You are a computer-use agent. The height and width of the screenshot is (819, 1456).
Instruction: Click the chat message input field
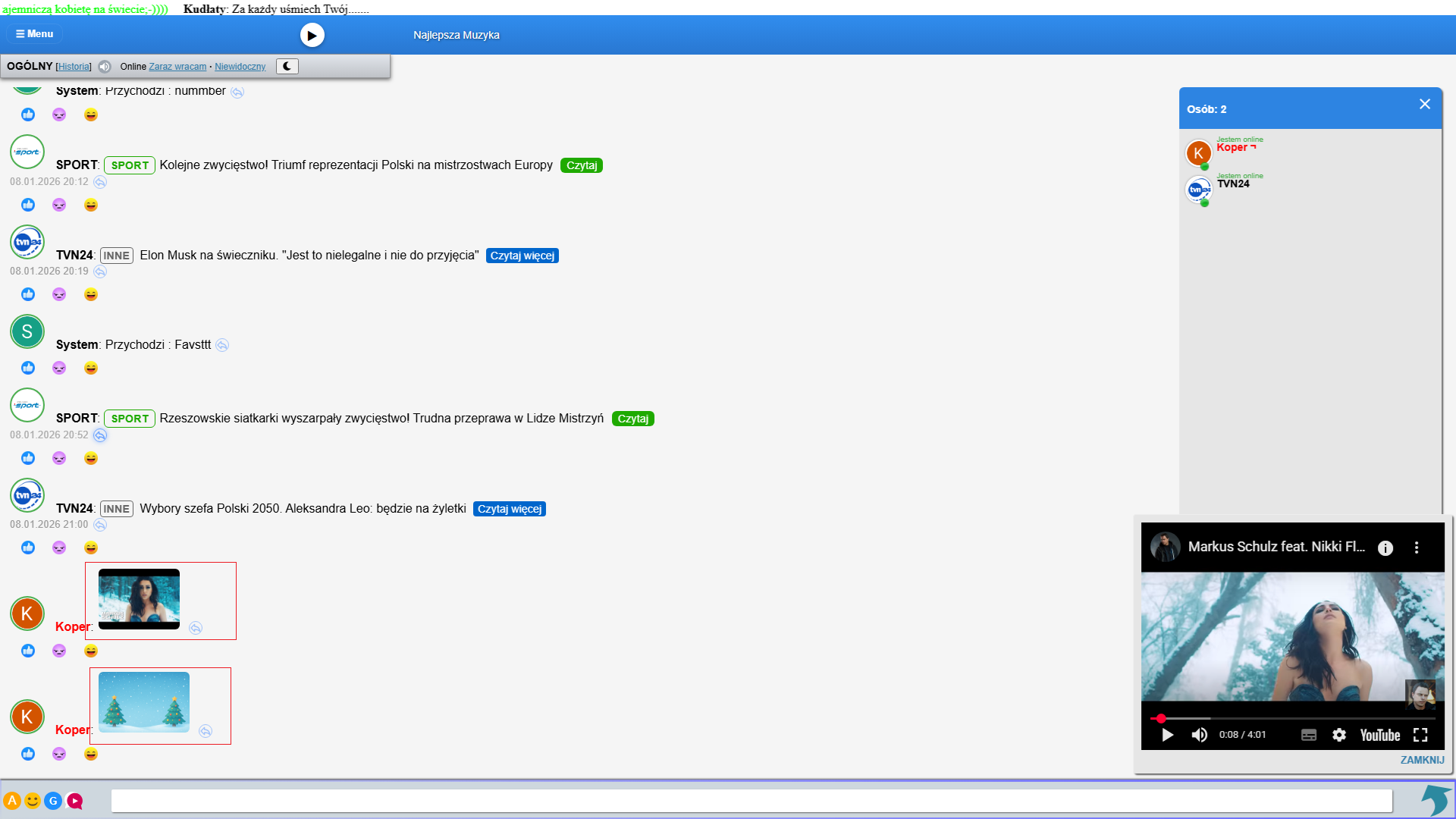coord(751,801)
